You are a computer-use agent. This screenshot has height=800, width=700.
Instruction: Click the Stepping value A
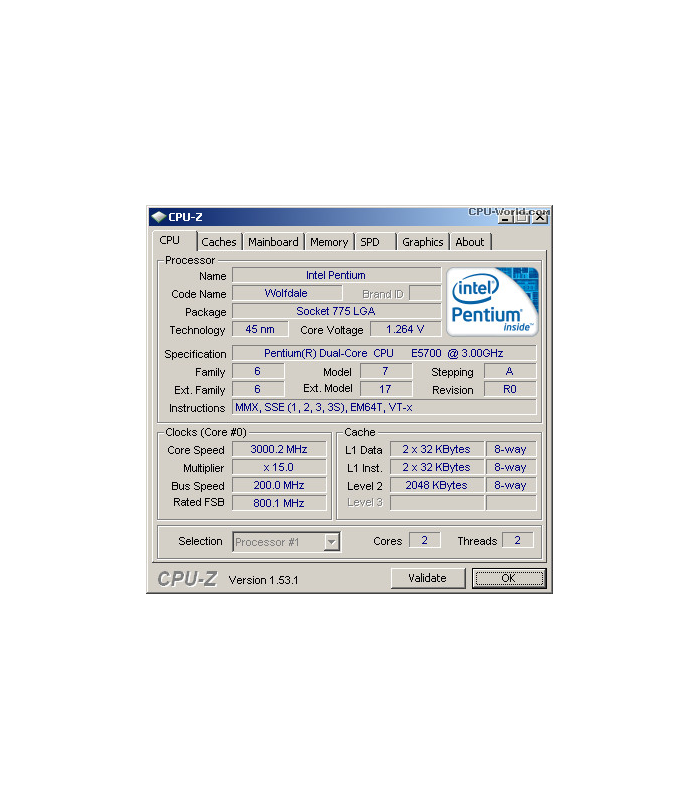pos(510,371)
